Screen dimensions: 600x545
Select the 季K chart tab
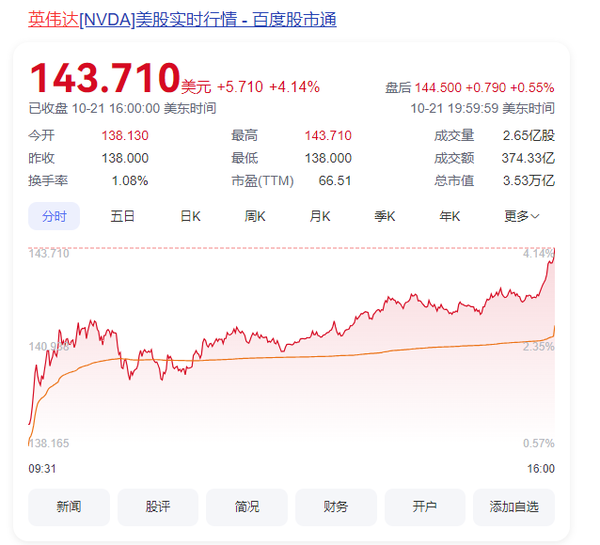pyautogui.click(x=385, y=216)
